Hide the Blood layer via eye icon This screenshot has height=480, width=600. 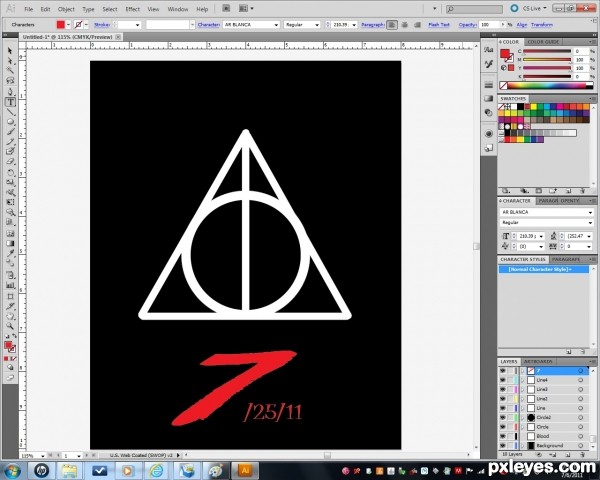(x=502, y=436)
